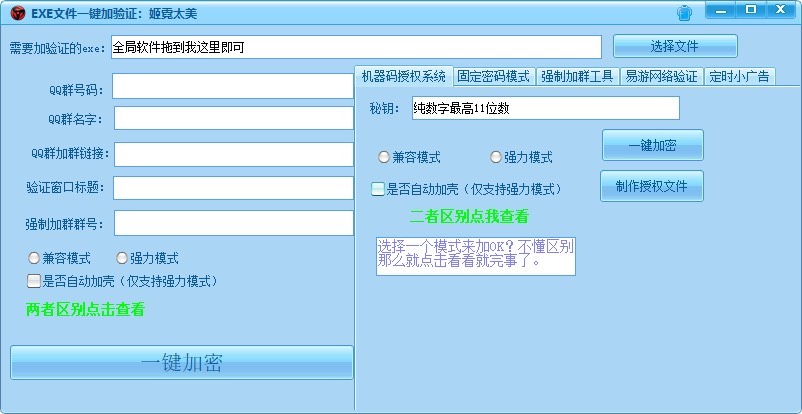This screenshot has height=414, width=802.
Task: Click the red app logo icon in title bar
Action: (17, 13)
